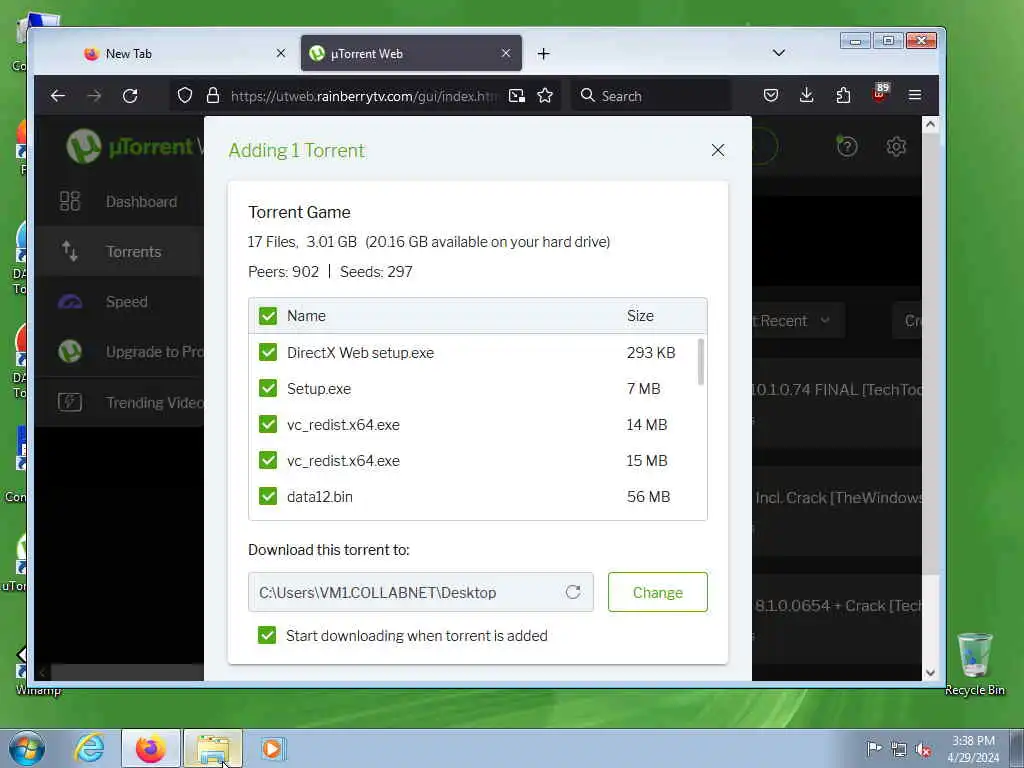Image resolution: width=1024 pixels, height=768 pixels.
Task: Close the New Tab browser tab
Action: click(281, 53)
